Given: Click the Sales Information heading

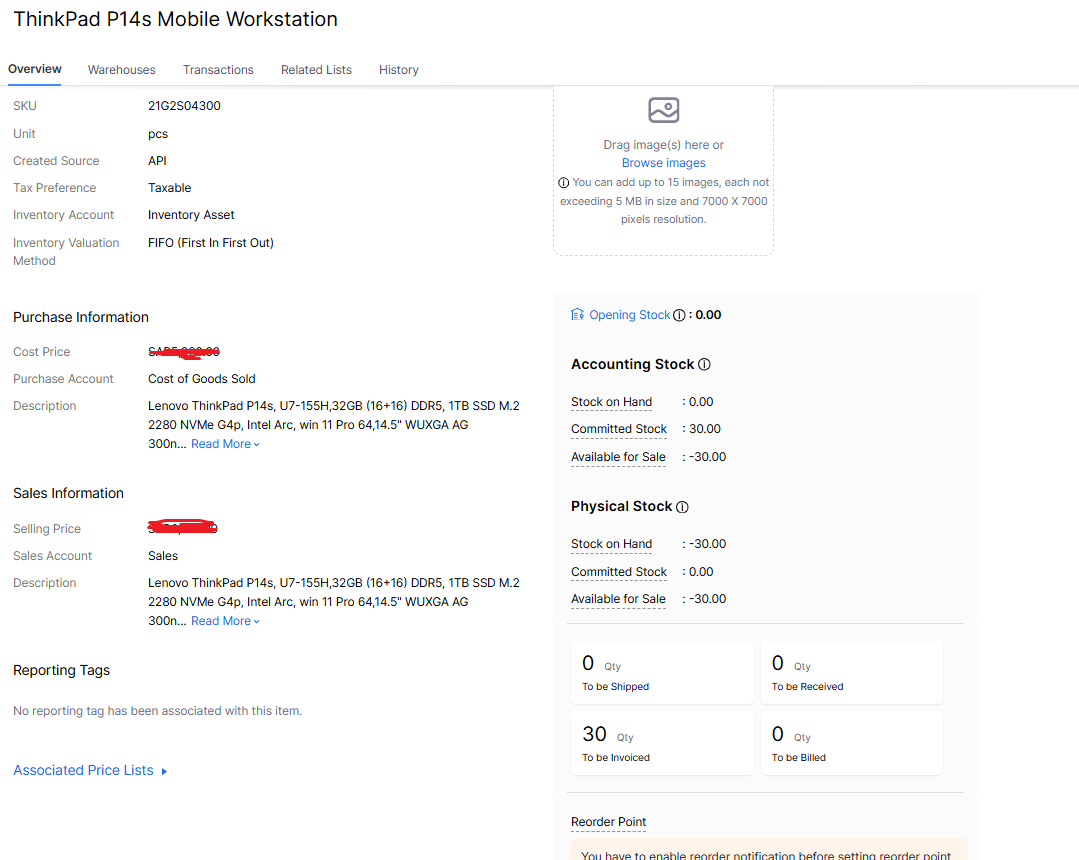Looking at the screenshot, I should click(x=68, y=493).
